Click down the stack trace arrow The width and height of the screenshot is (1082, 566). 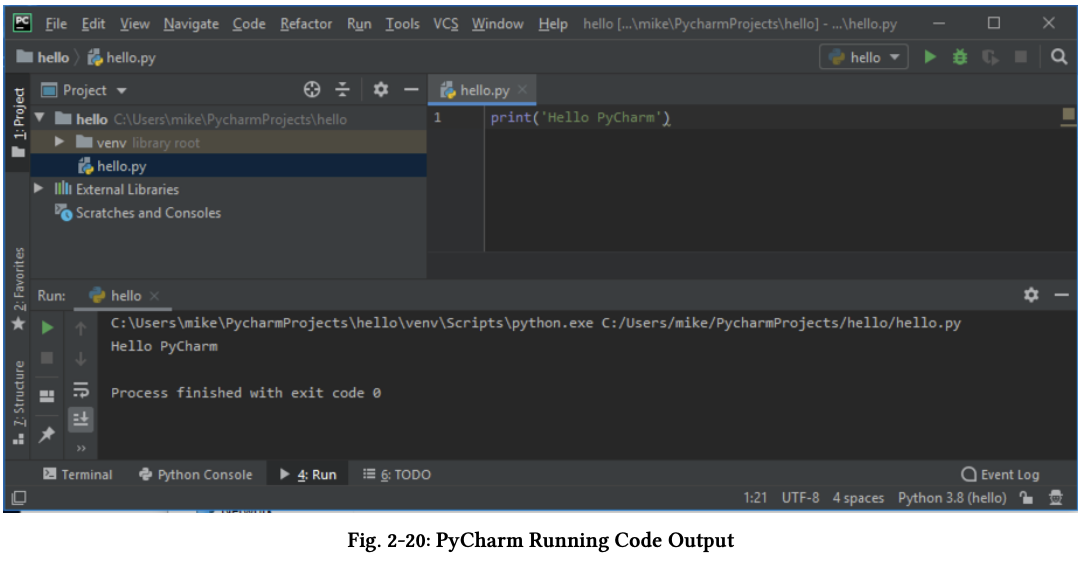pyautogui.click(x=81, y=359)
